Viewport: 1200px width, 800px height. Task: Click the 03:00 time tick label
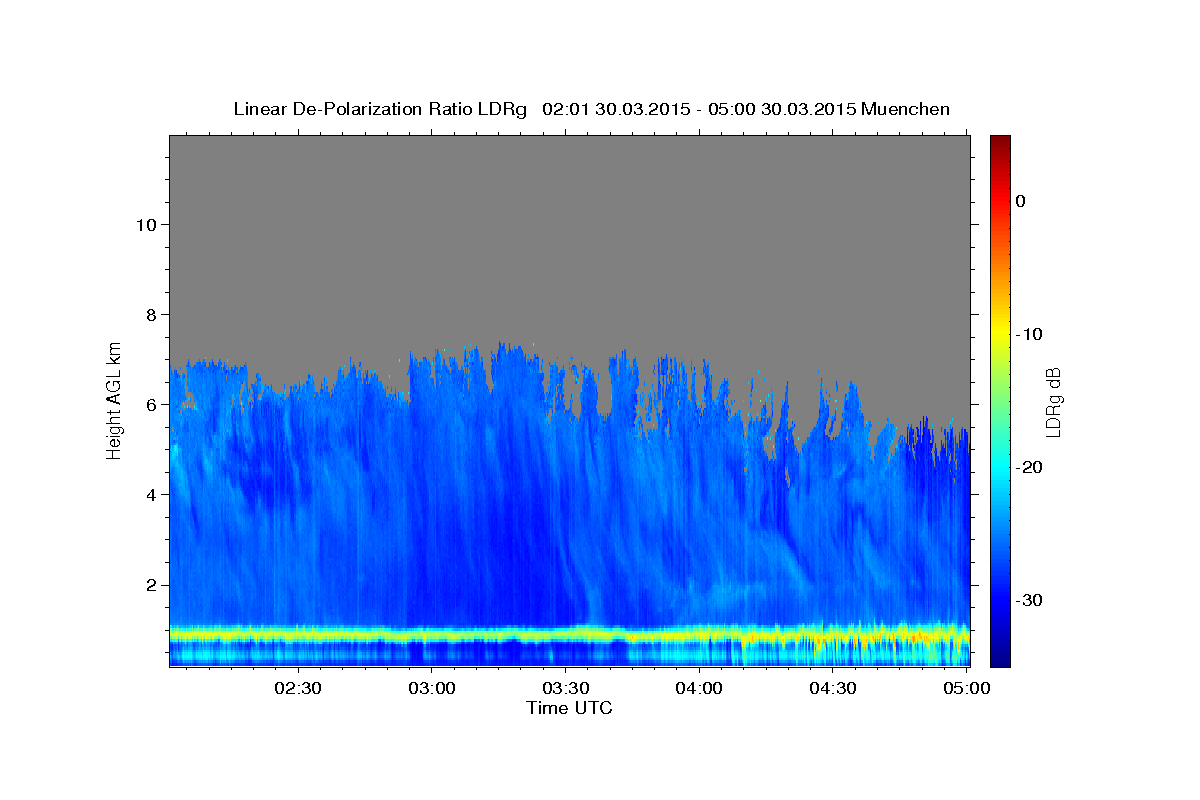tap(432, 689)
